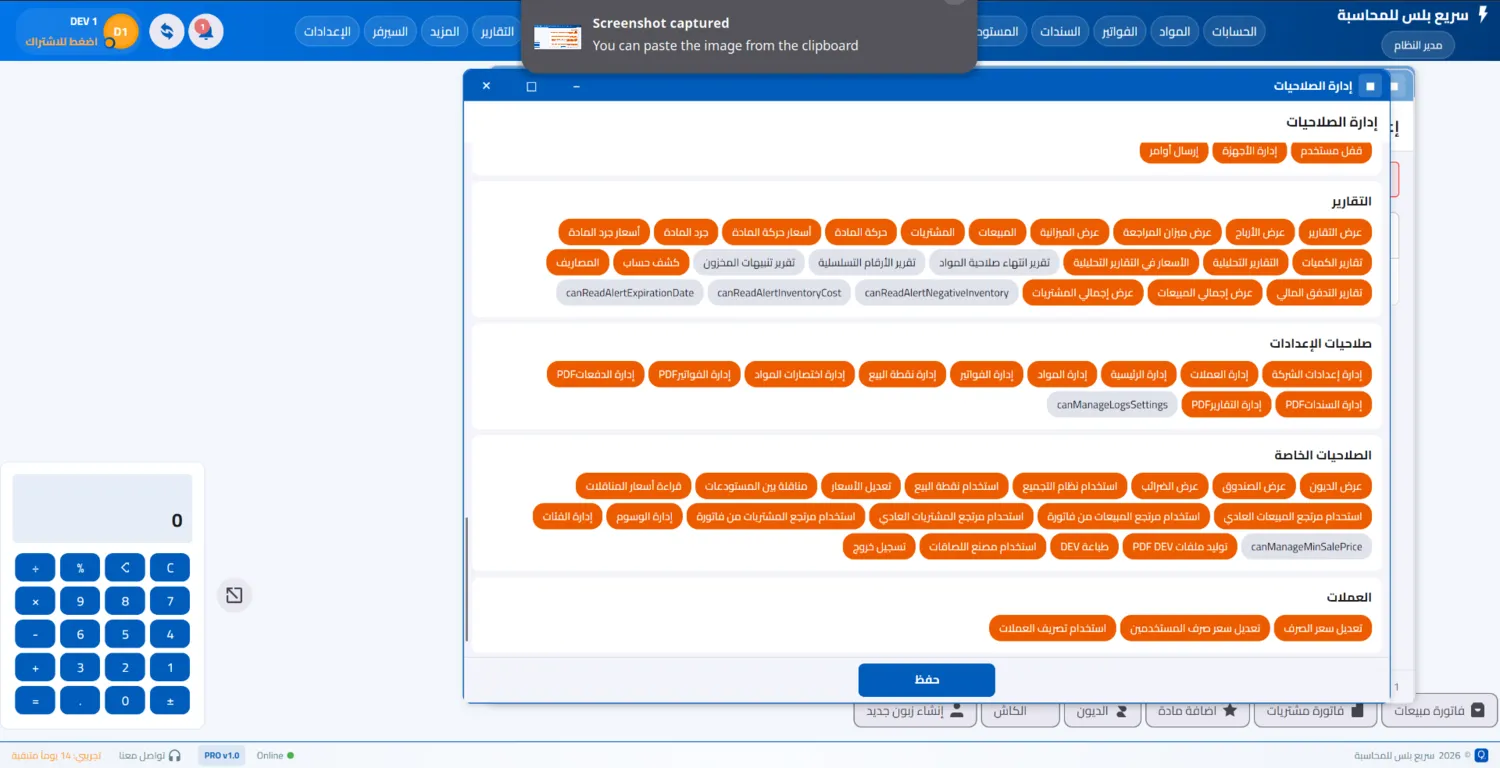The height and width of the screenshot is (768, 1500).
Task: Click the PRO v1.0 version badge
Action: (222, 756)
